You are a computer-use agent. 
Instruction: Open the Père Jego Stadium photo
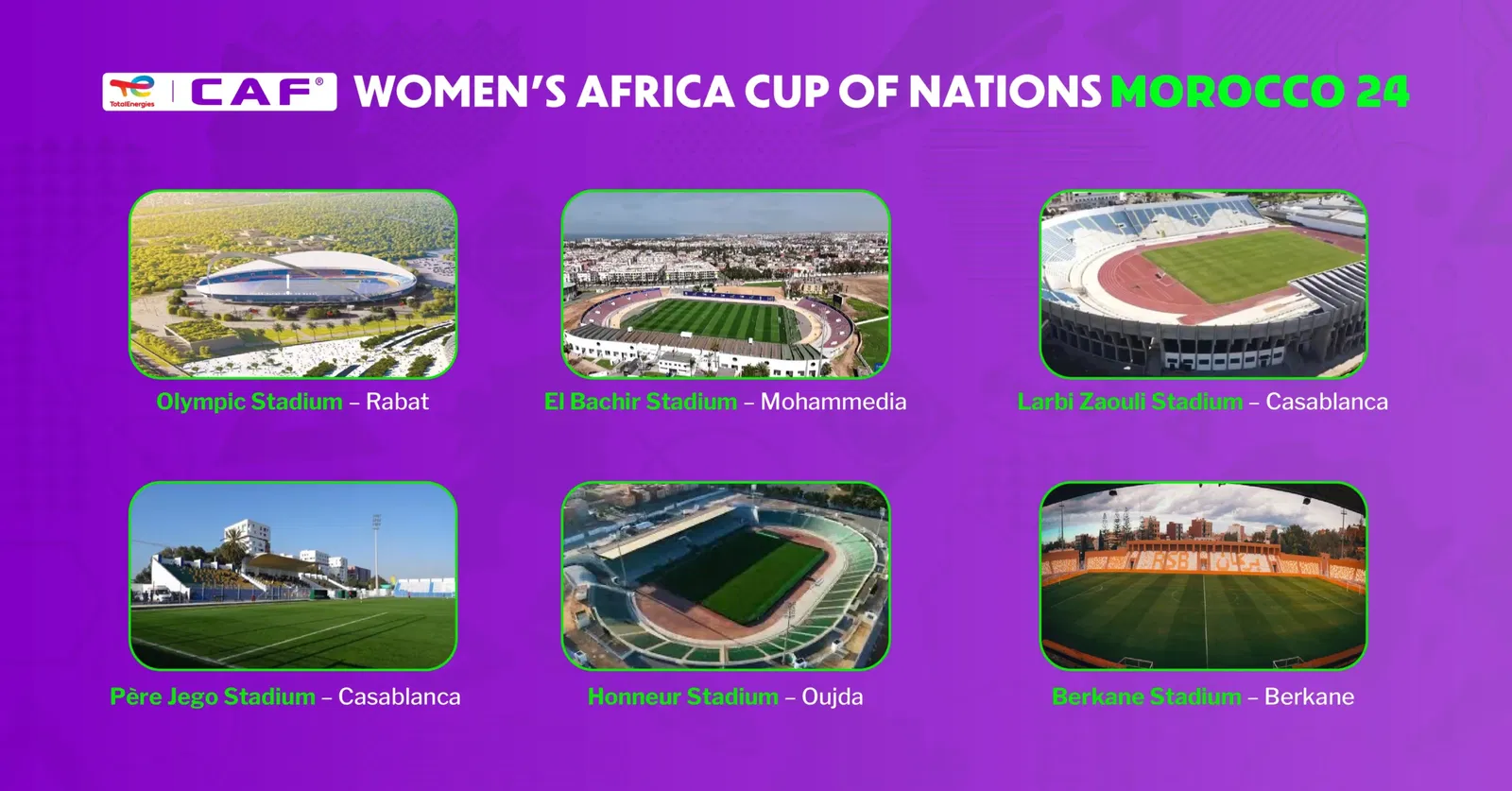[293, 576]
